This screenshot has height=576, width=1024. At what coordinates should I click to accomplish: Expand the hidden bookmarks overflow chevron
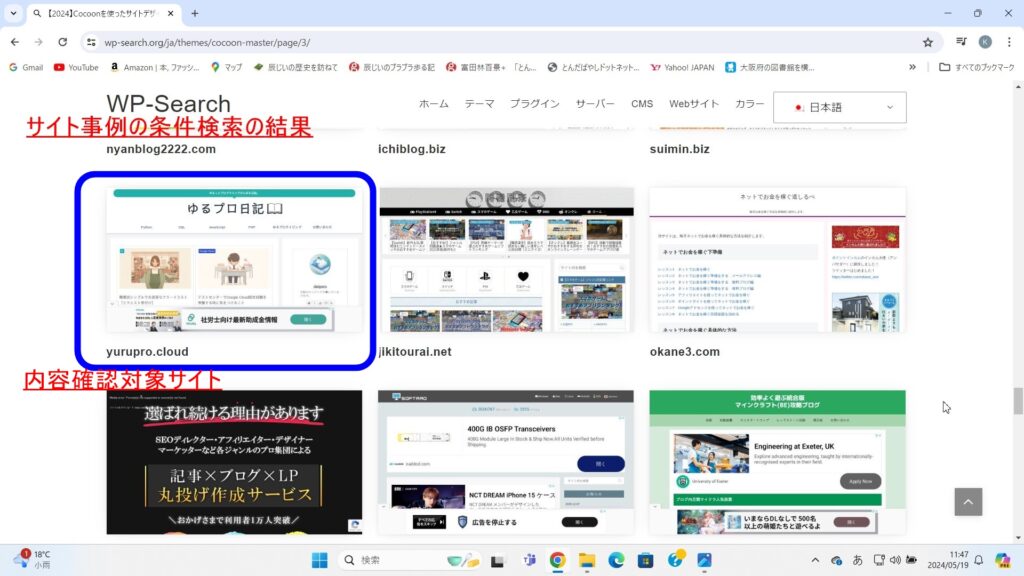click(912, 67)
